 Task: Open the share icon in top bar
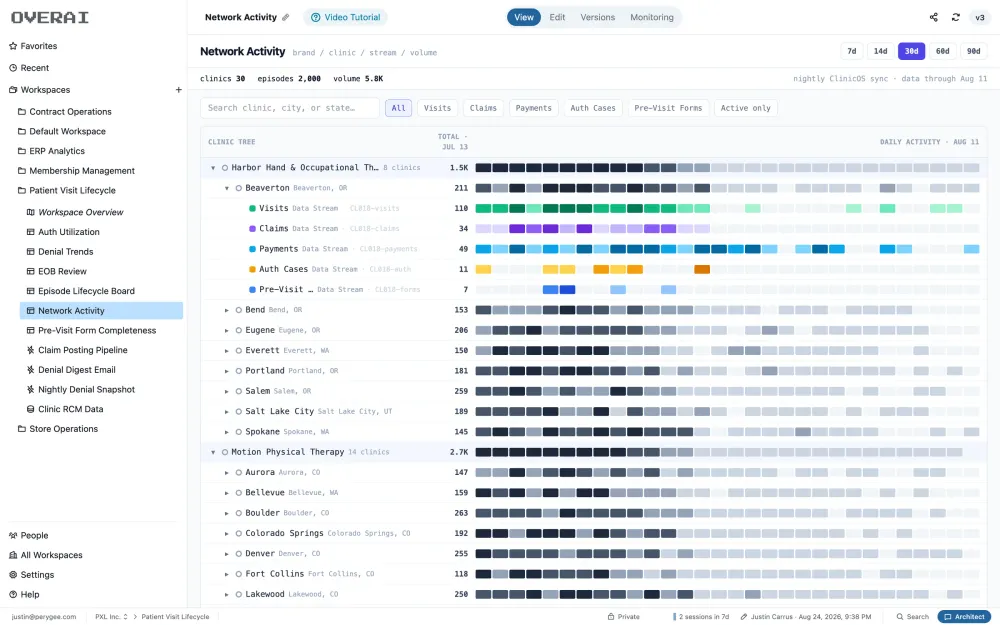[x=934, y=17]
